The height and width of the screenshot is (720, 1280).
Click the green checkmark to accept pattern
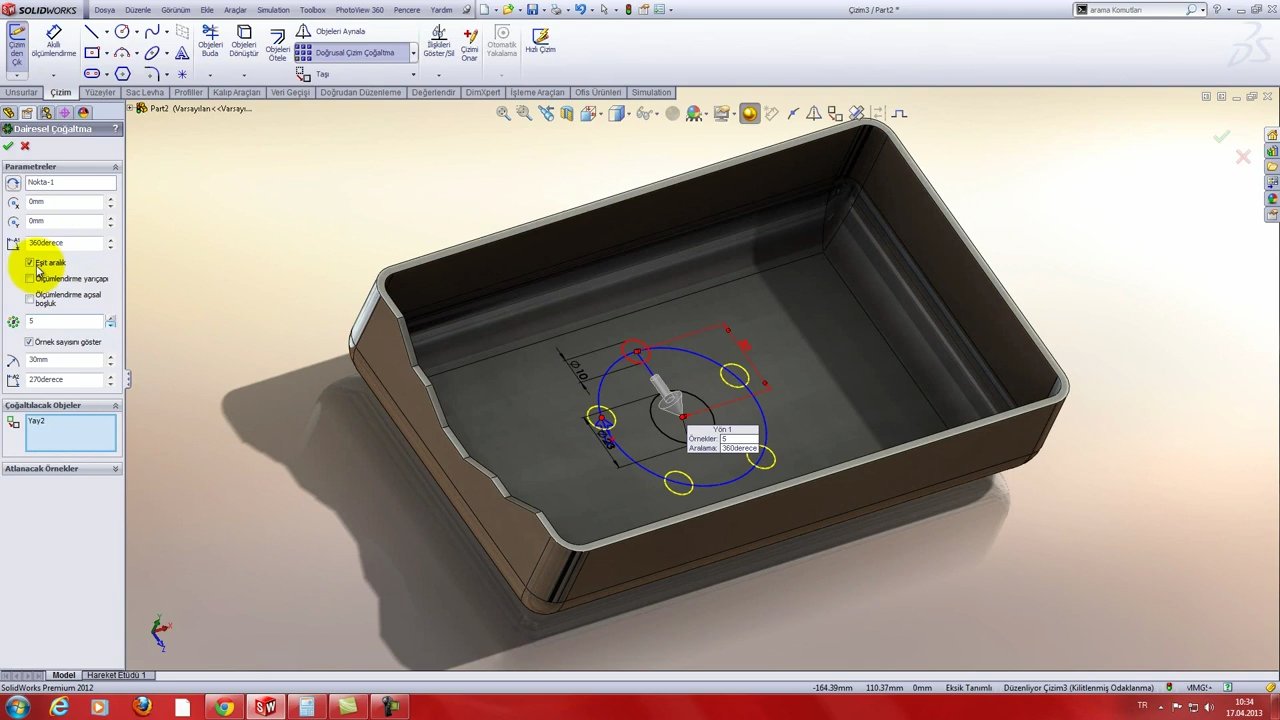(9, 146)
